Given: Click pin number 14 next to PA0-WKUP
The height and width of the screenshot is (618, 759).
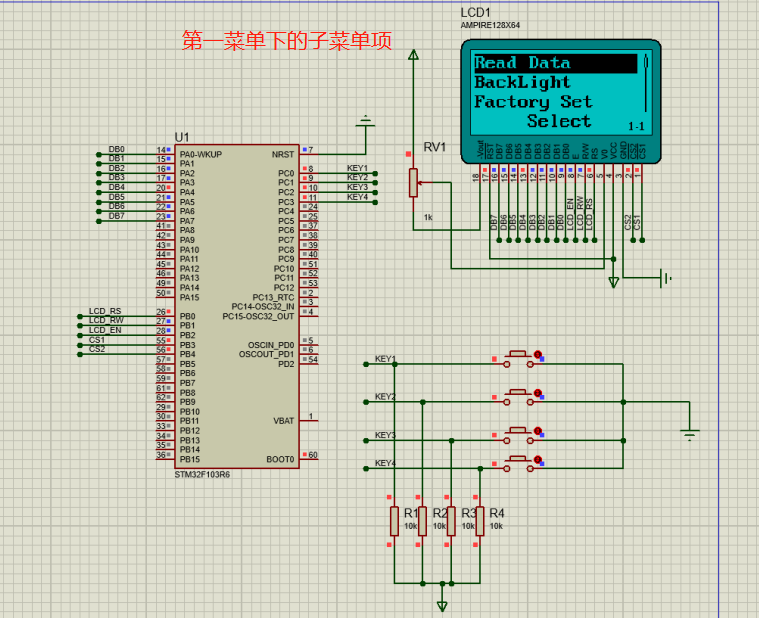Looking at the screenshot, I should click(161, 150).
